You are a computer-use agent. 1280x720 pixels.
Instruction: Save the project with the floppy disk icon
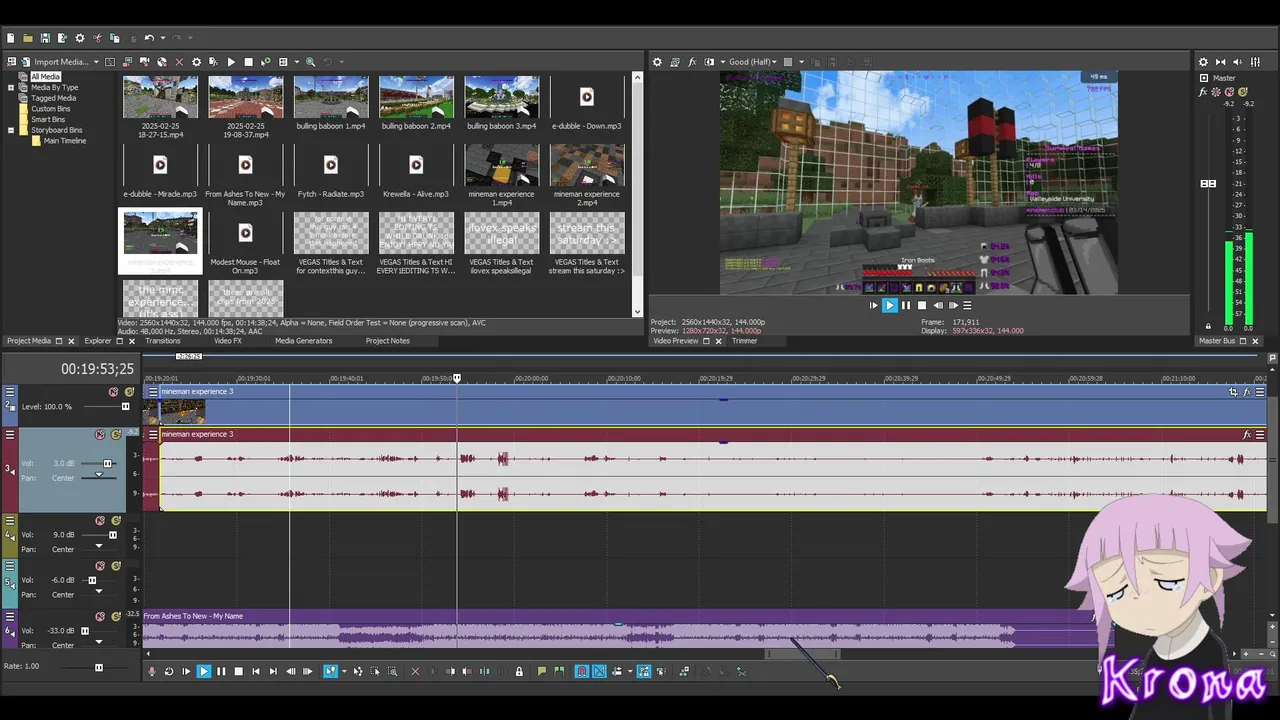click(45, 38)
